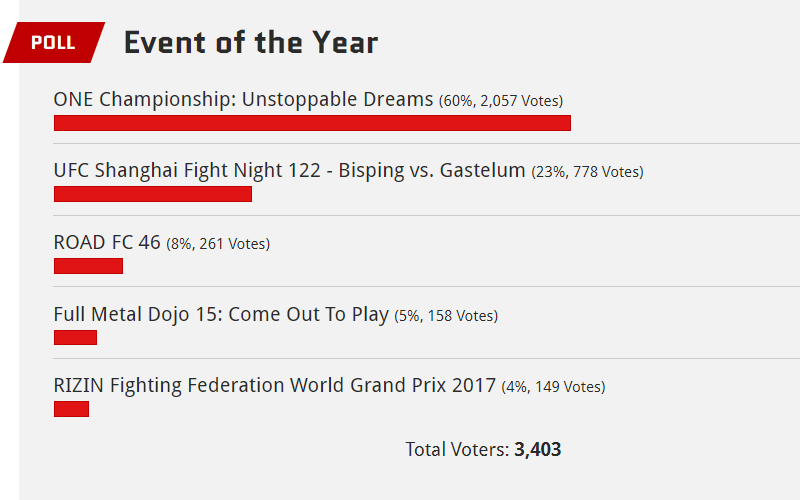800x500 pixels.
Task: Click the ROAD FC 46 result bar
Action: 88,266
